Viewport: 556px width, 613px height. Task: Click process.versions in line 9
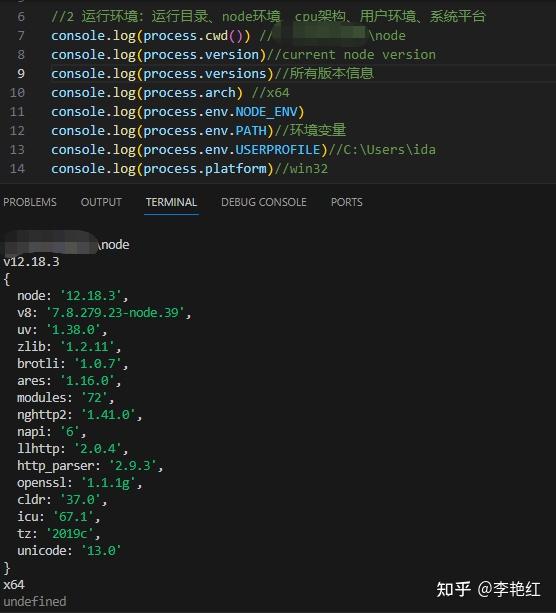205,74
